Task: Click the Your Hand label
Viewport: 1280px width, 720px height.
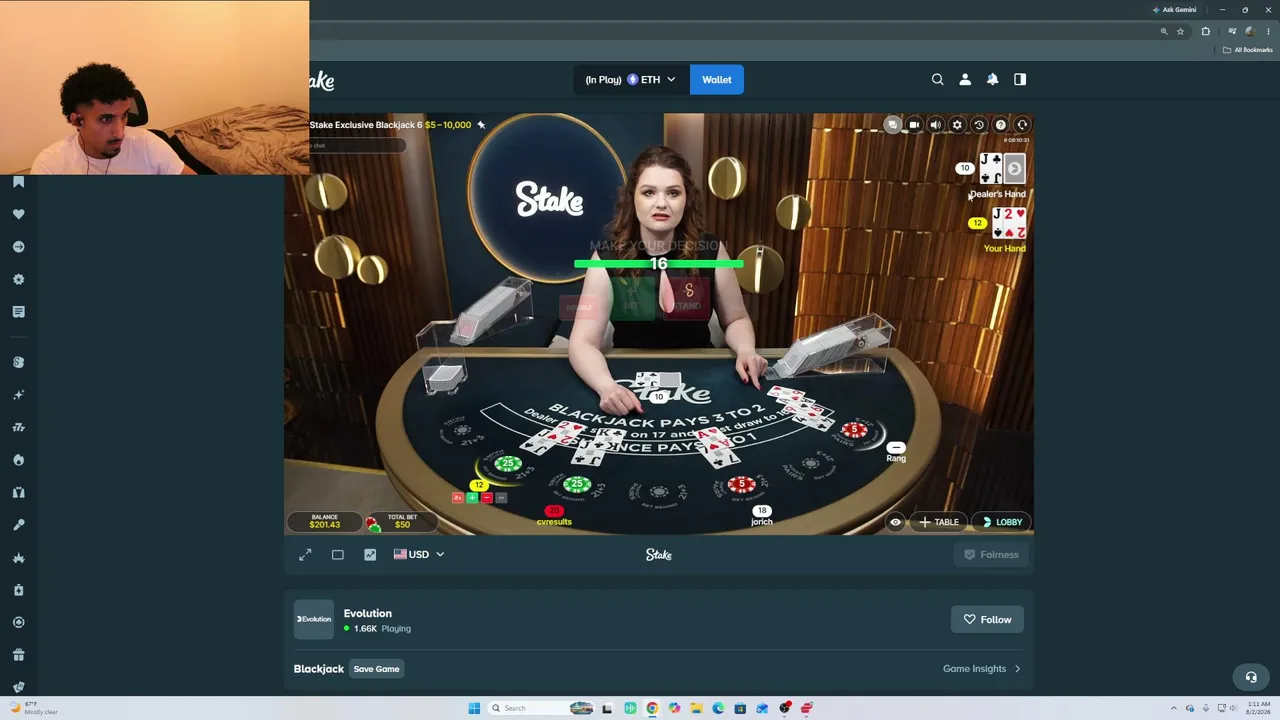Action: (x=1005, y=248)
